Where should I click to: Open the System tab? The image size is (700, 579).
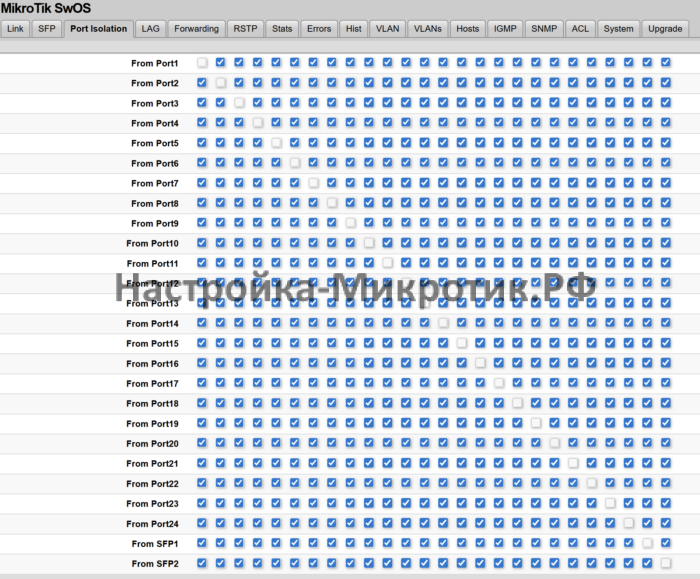click(618, 29)
